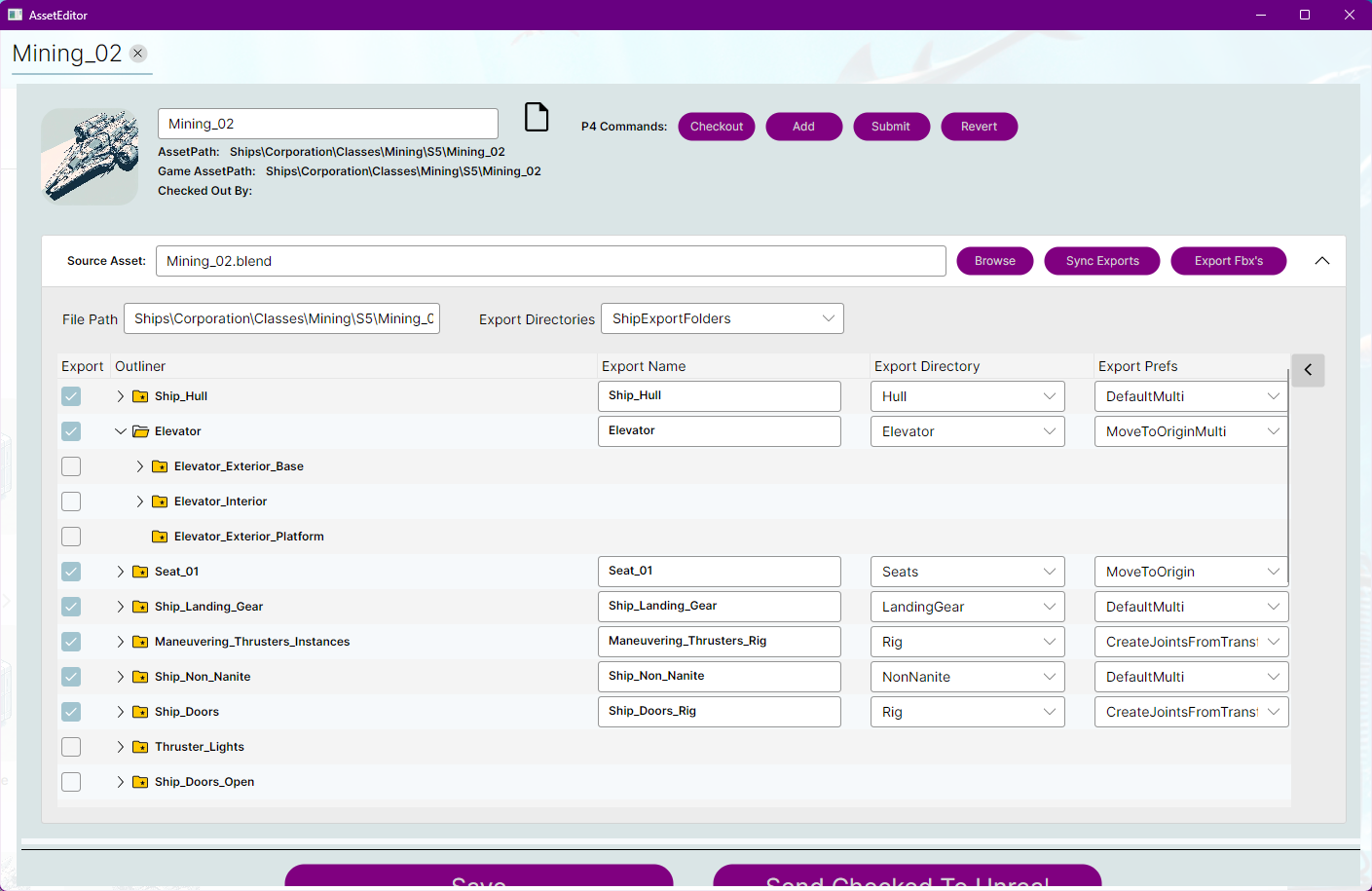
Task: Check the Ship_Doors_Open export checkbox
Action: [x=71, y=782]
